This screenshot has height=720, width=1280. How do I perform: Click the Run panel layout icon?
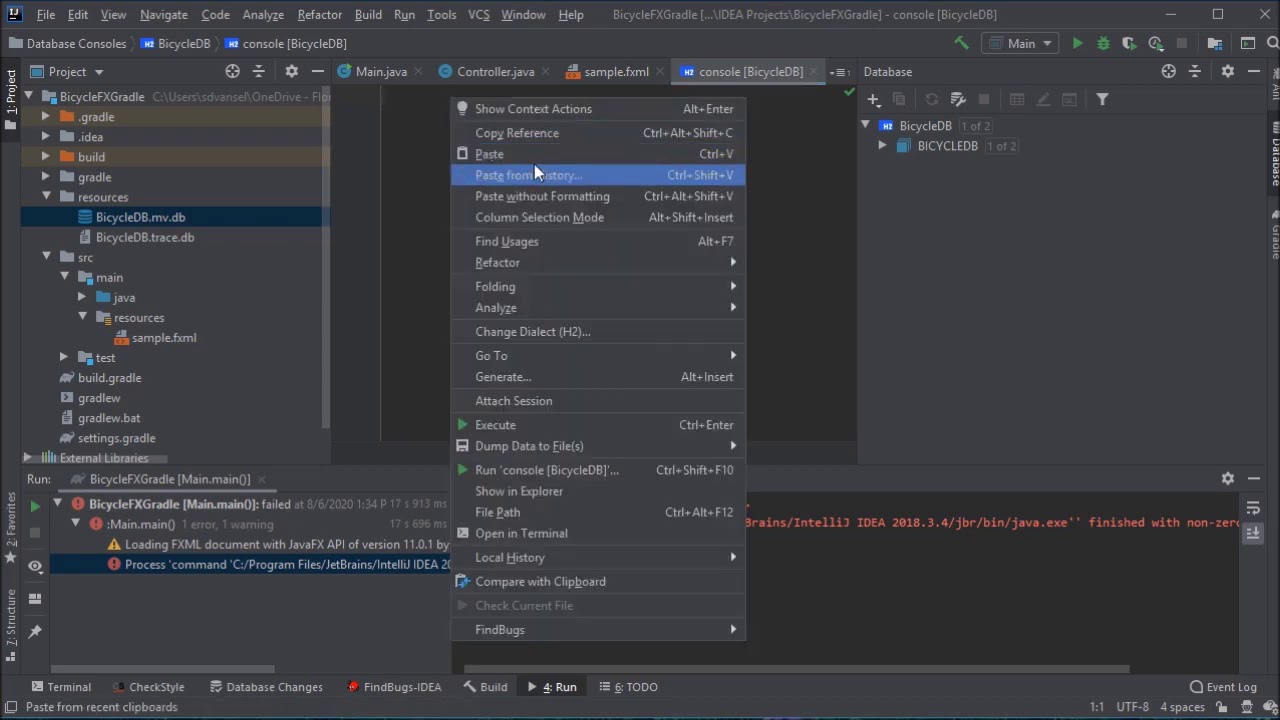35,598
